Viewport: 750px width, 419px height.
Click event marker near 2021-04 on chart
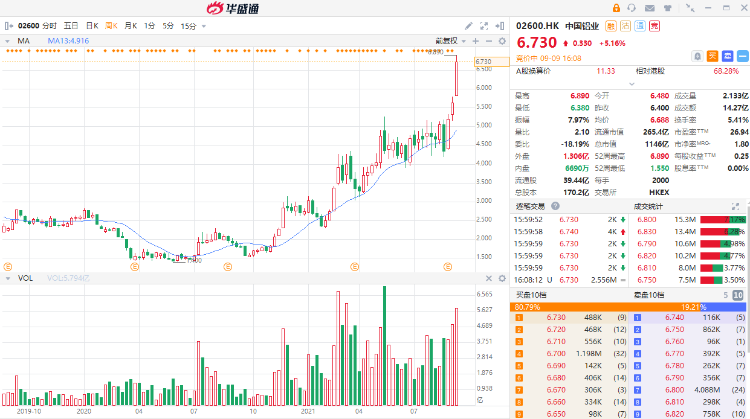[x=354, y=267]
